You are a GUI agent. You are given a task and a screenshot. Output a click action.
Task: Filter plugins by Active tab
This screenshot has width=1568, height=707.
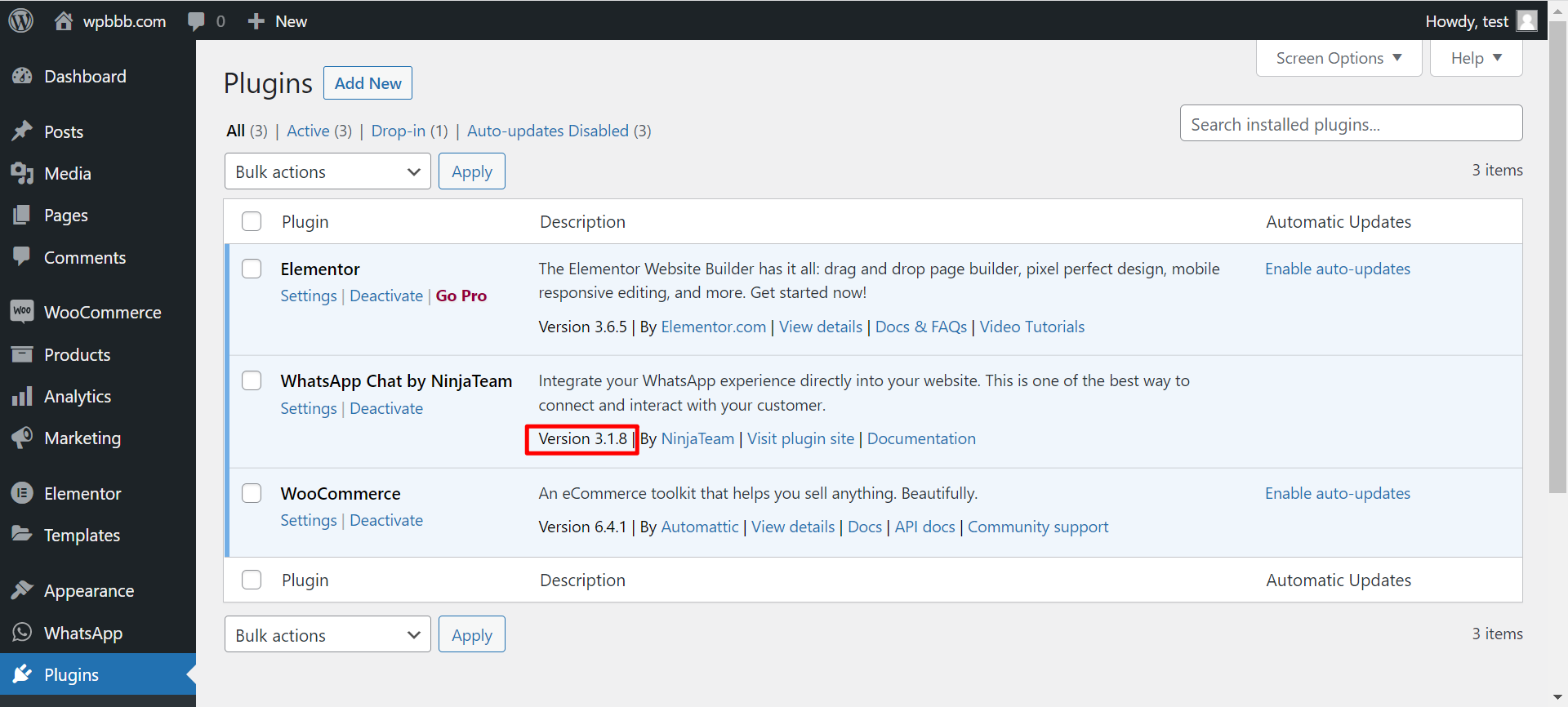point(308,131)
